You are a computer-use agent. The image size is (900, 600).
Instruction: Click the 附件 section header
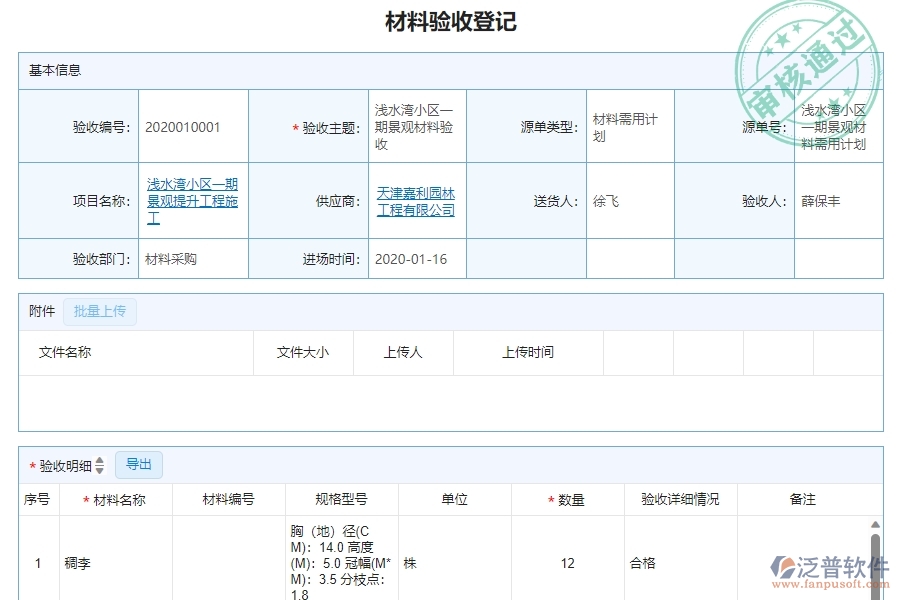40,311
